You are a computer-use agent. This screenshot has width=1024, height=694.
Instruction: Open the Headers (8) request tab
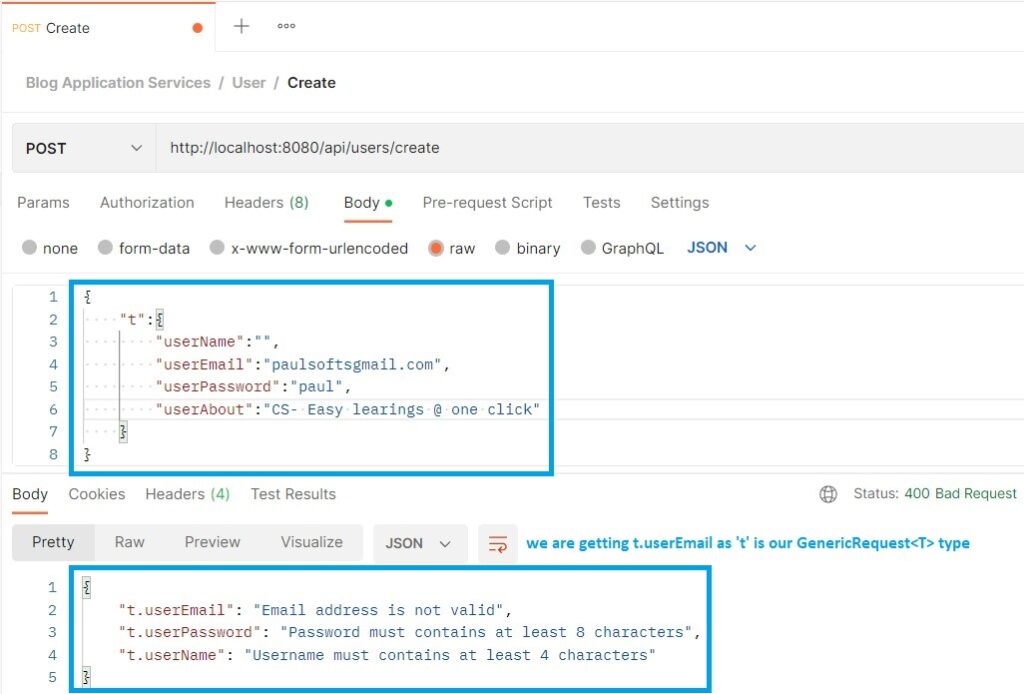click(x=266, y=202)
